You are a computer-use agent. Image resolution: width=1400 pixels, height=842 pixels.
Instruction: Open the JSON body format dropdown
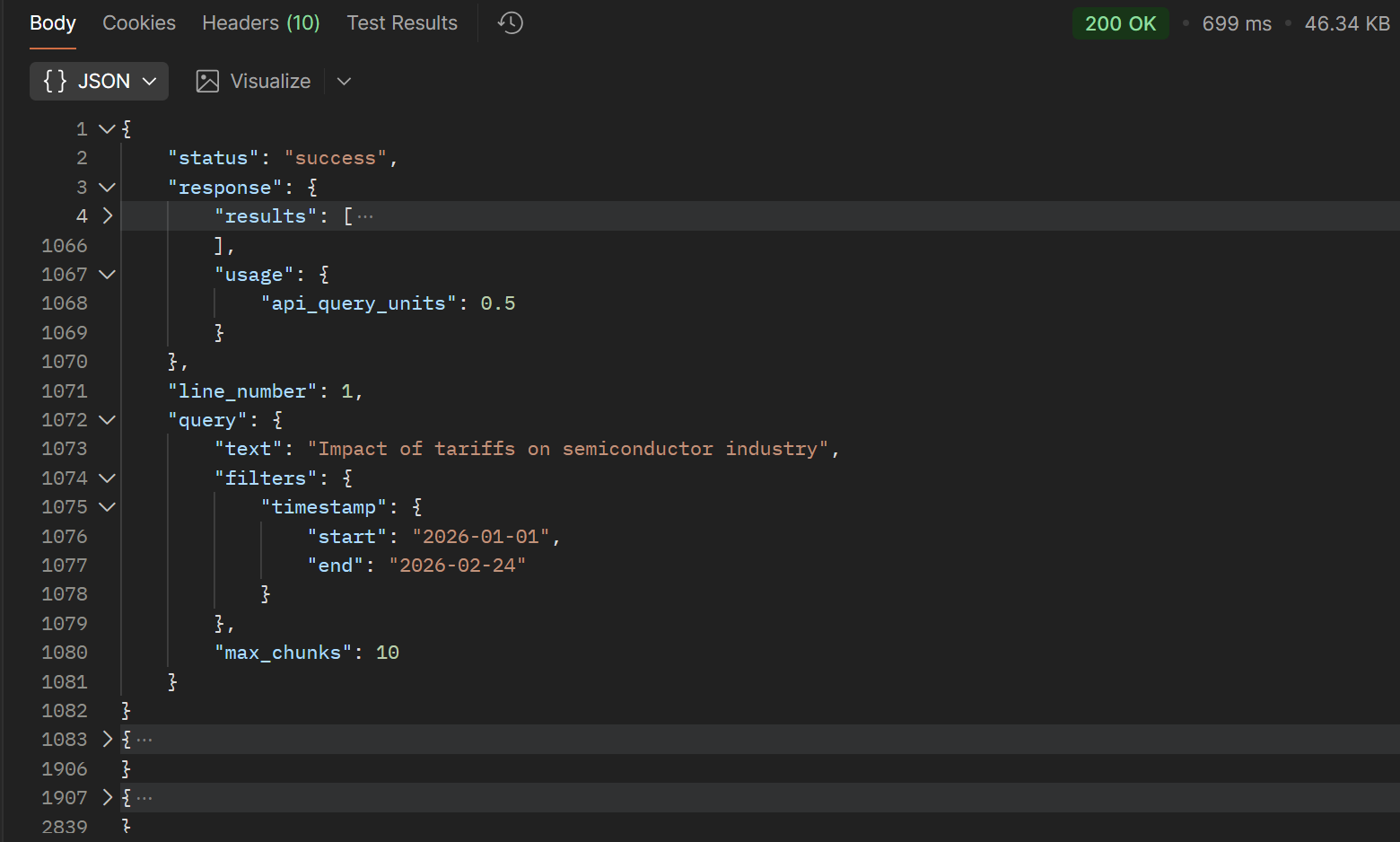[x=149, y=81]
